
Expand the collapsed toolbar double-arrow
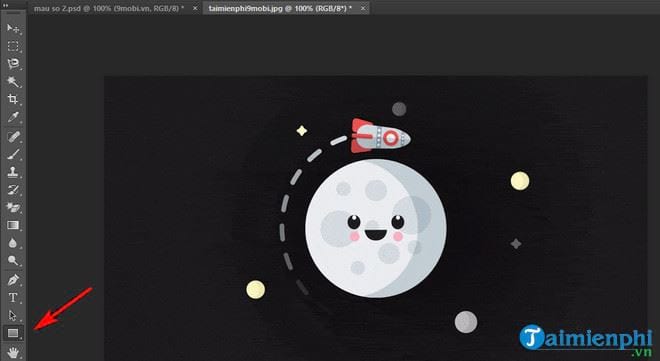5,5
